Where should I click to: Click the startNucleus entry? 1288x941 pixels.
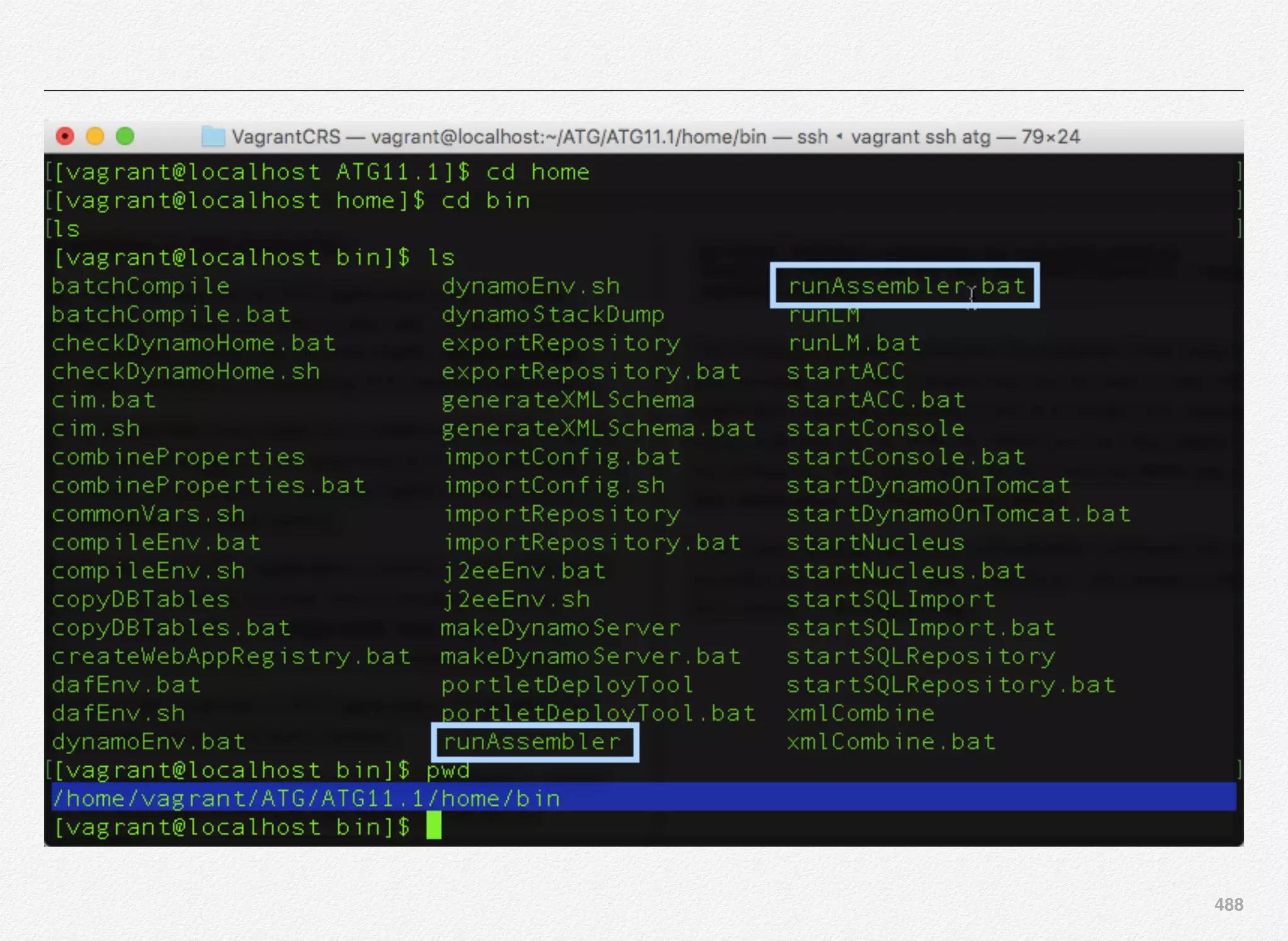(x=875, y=543)
